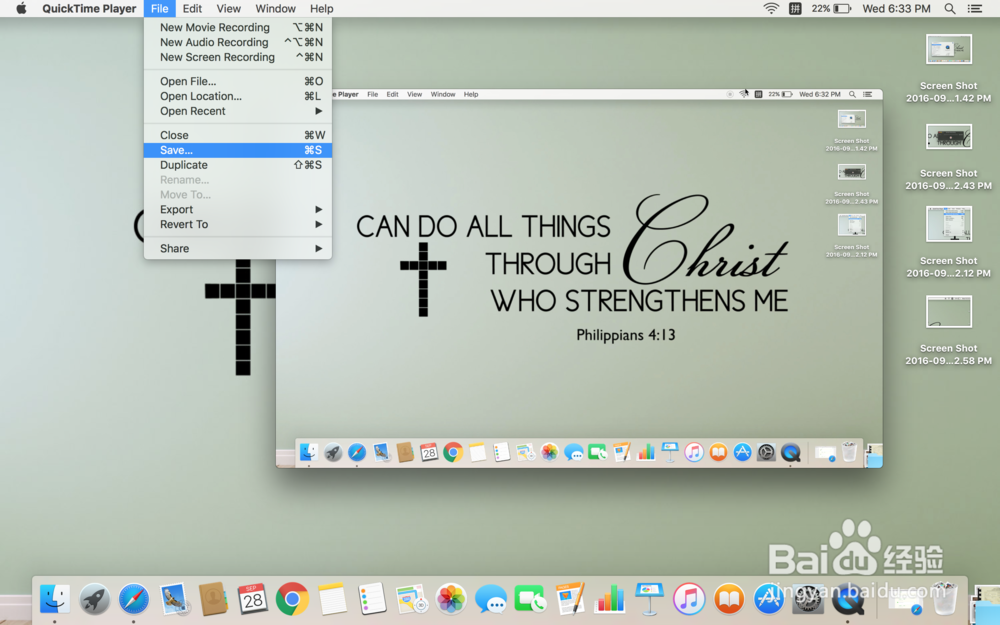The image size is (1000, 625).
Task: Open the yellow Notes app icon
Action: pos(332,599)
